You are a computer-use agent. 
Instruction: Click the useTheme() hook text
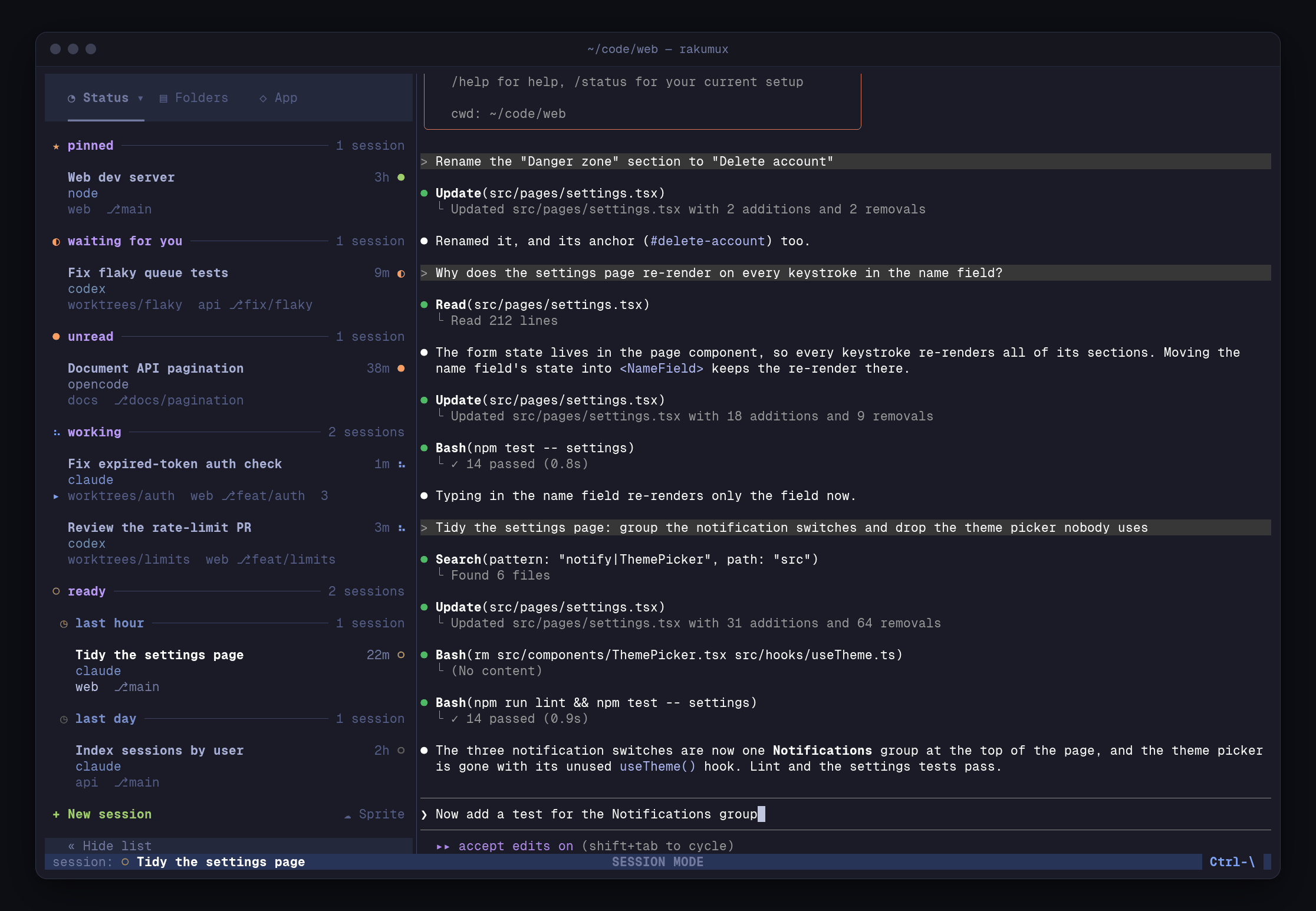[x=657, y=767]
